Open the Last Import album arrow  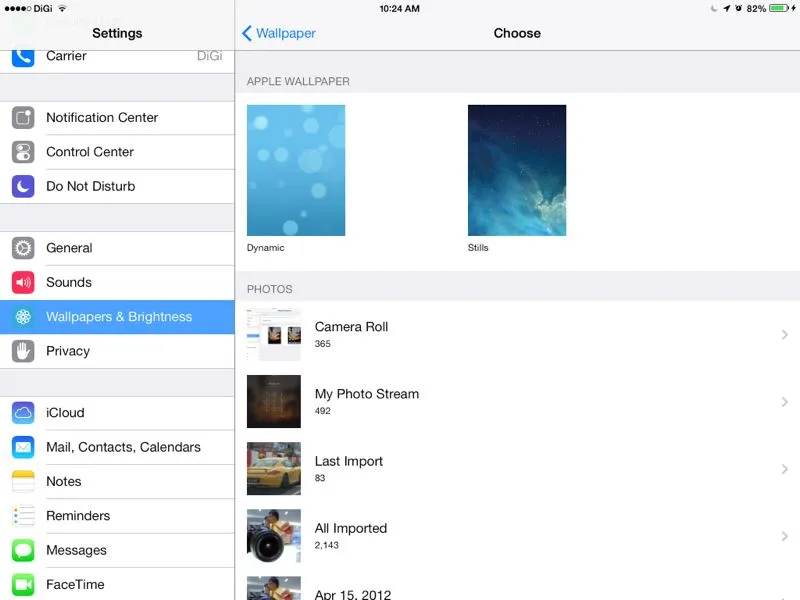click(x=785, y=469)
